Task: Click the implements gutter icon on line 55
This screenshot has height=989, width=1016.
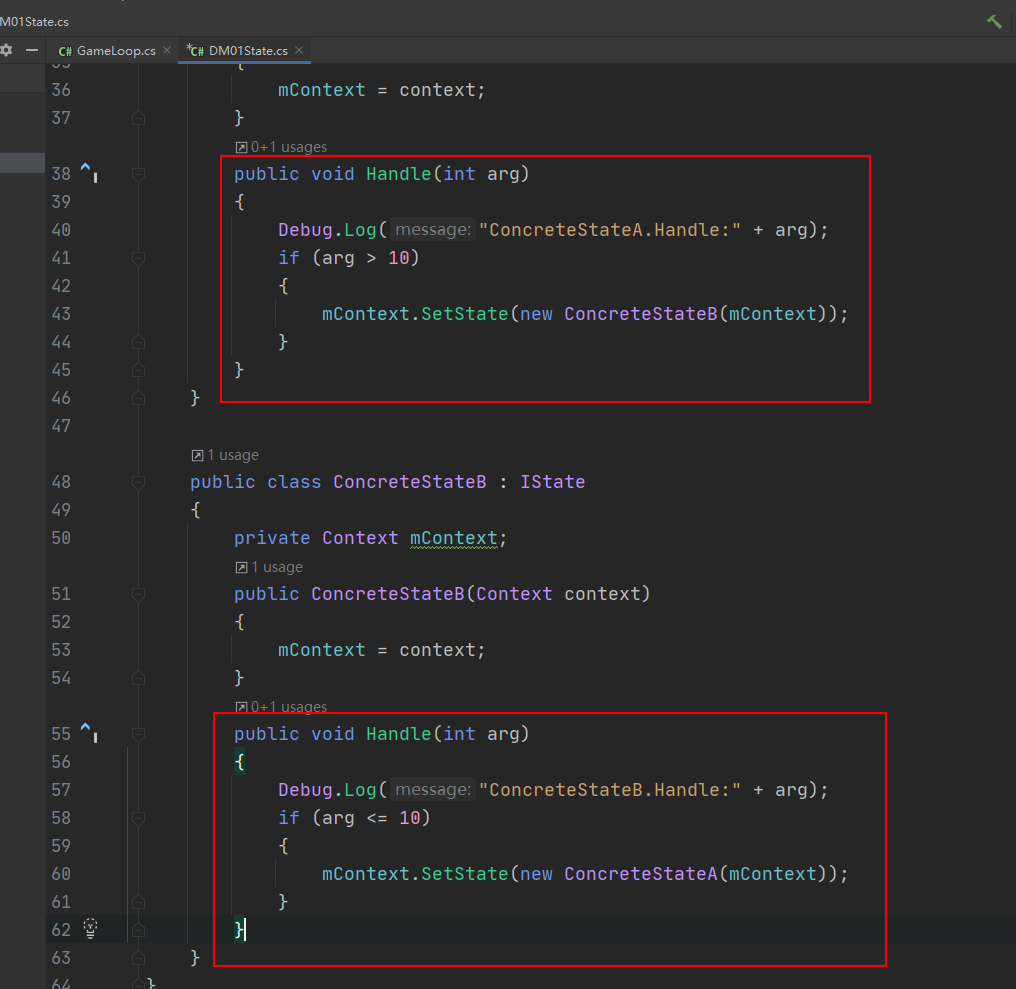Action: coord(89,732)
